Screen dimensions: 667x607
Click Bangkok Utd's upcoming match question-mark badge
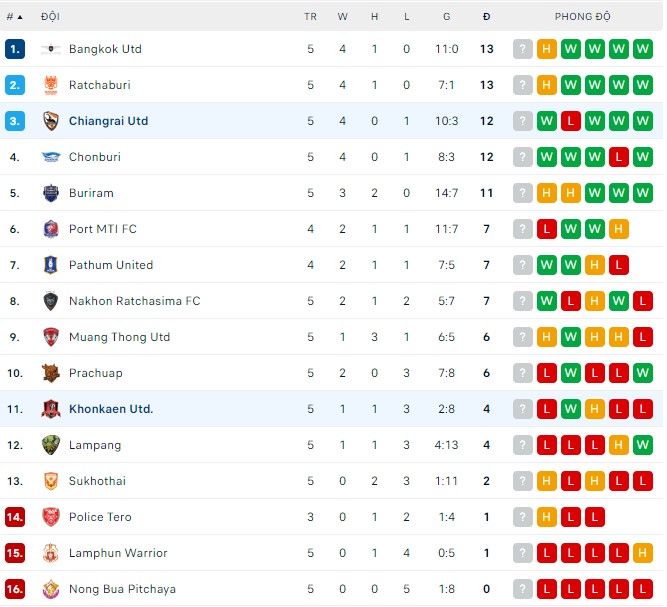coord(522,49)
